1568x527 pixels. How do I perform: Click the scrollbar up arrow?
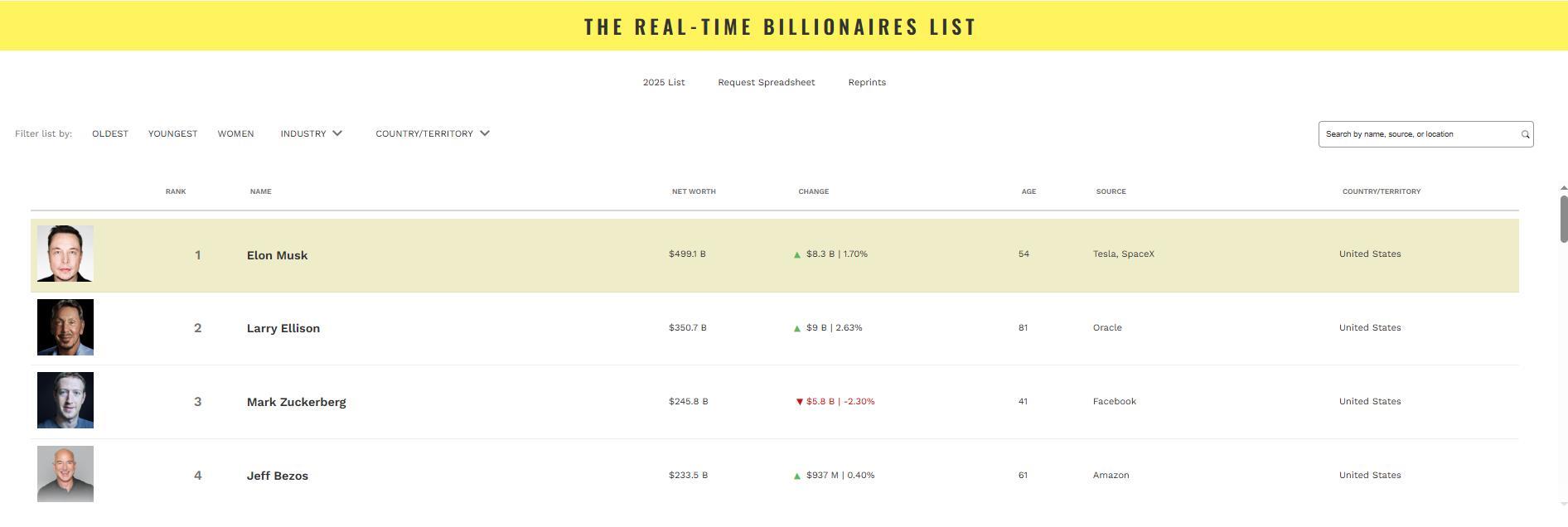coord(1563,188)
